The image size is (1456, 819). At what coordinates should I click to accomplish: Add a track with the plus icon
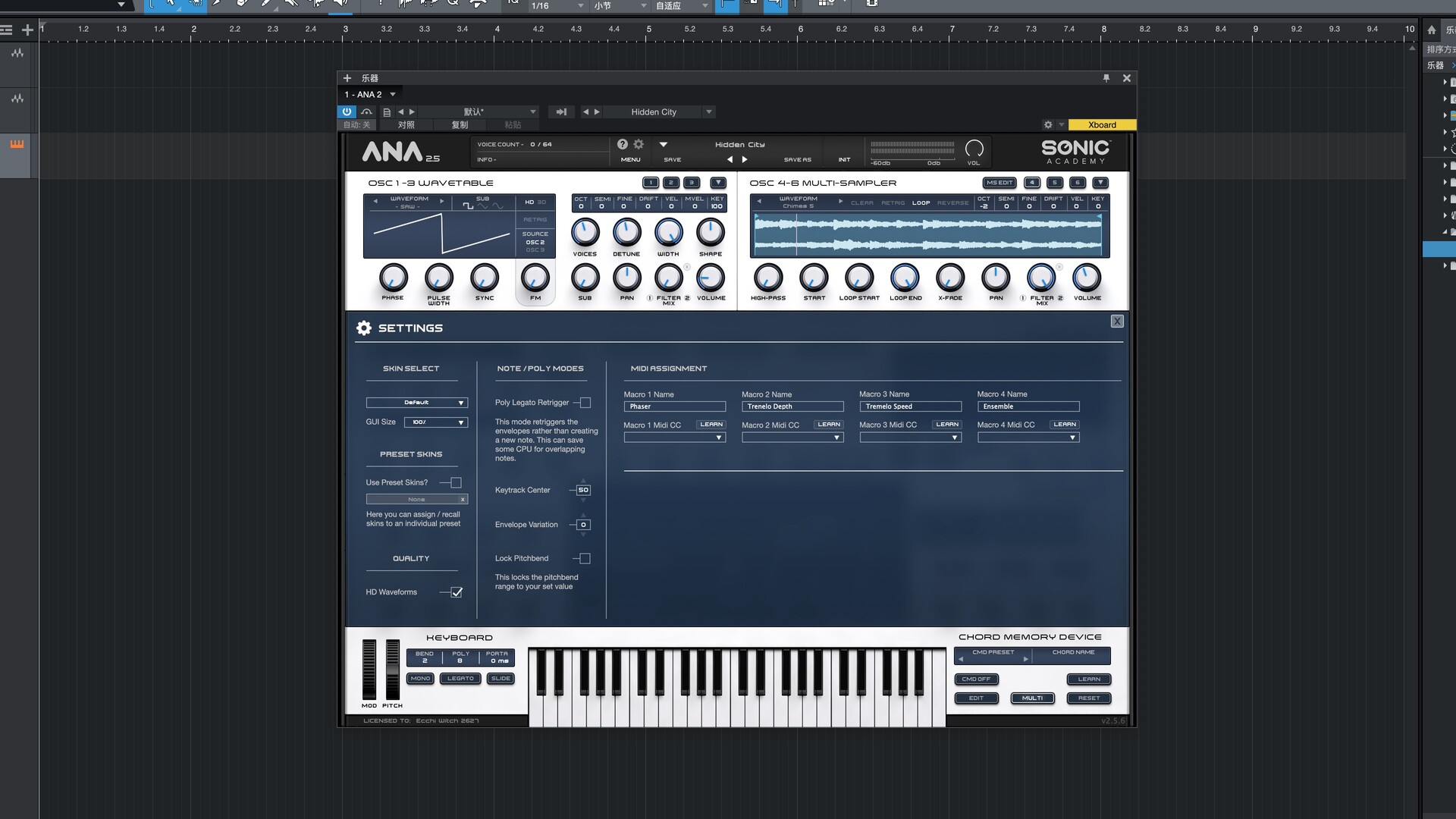(x=27, y=30)
